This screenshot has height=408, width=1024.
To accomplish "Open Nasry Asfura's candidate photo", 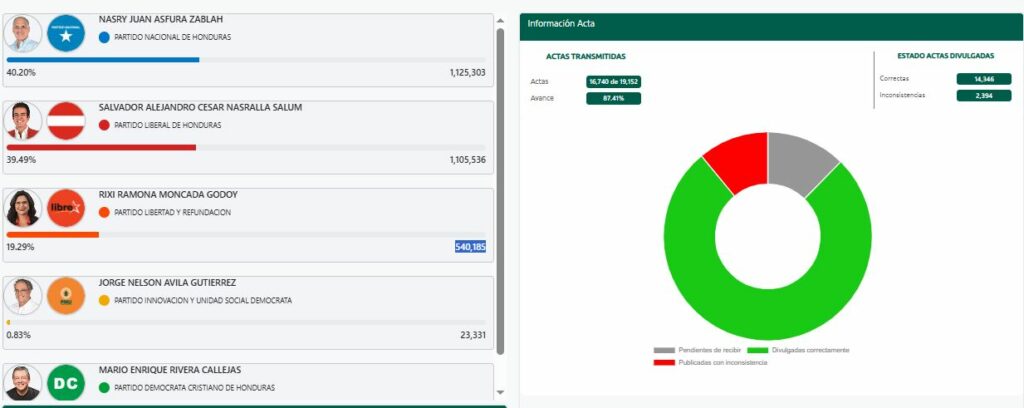I will tap(23, 34).
